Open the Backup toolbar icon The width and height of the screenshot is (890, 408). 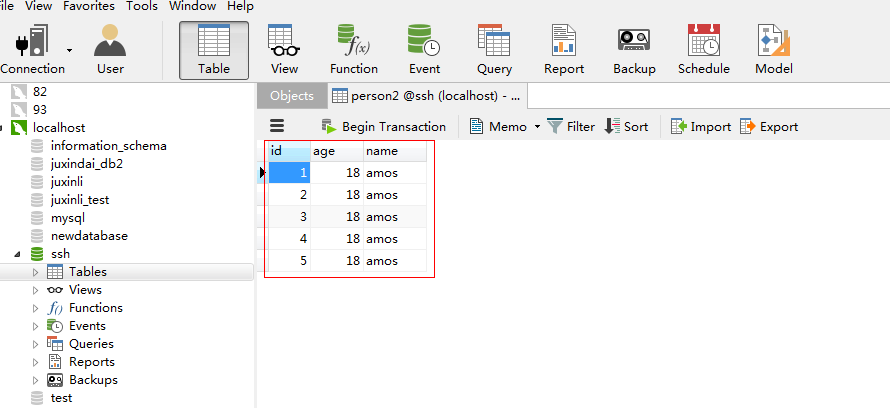pos(634,51)
